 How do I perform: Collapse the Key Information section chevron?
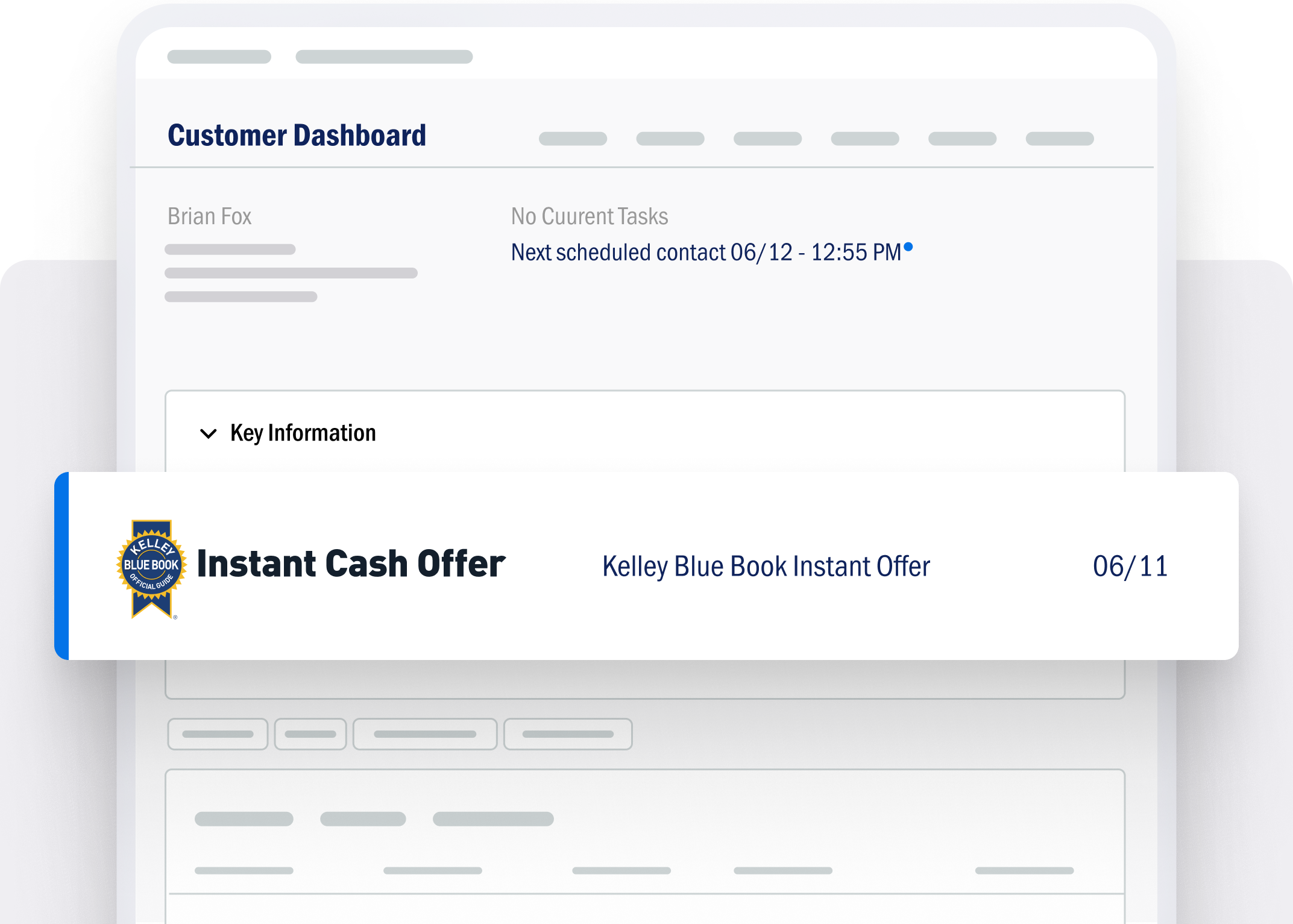208,434
